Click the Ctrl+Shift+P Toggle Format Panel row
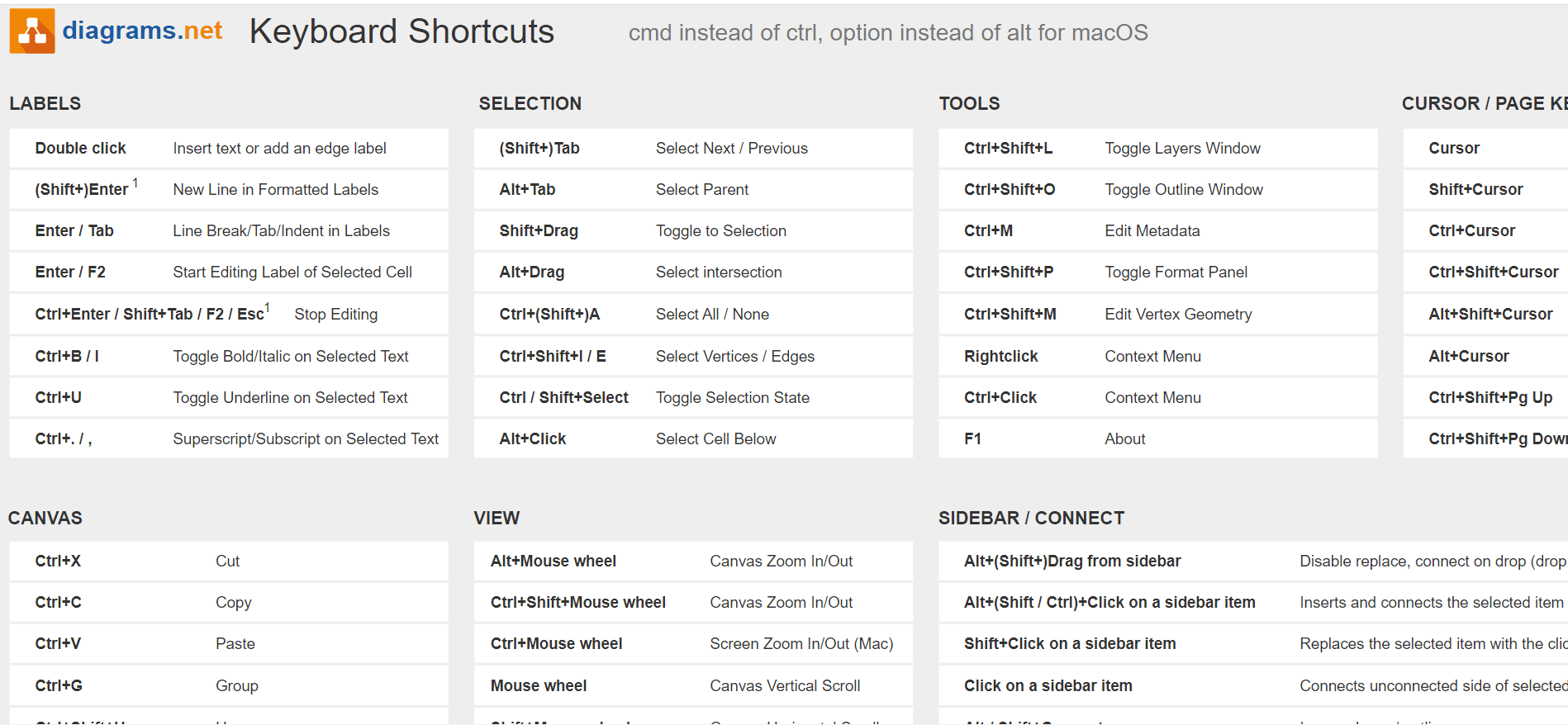Viewport: 1568px width, 725px height. pos(1157,272)
